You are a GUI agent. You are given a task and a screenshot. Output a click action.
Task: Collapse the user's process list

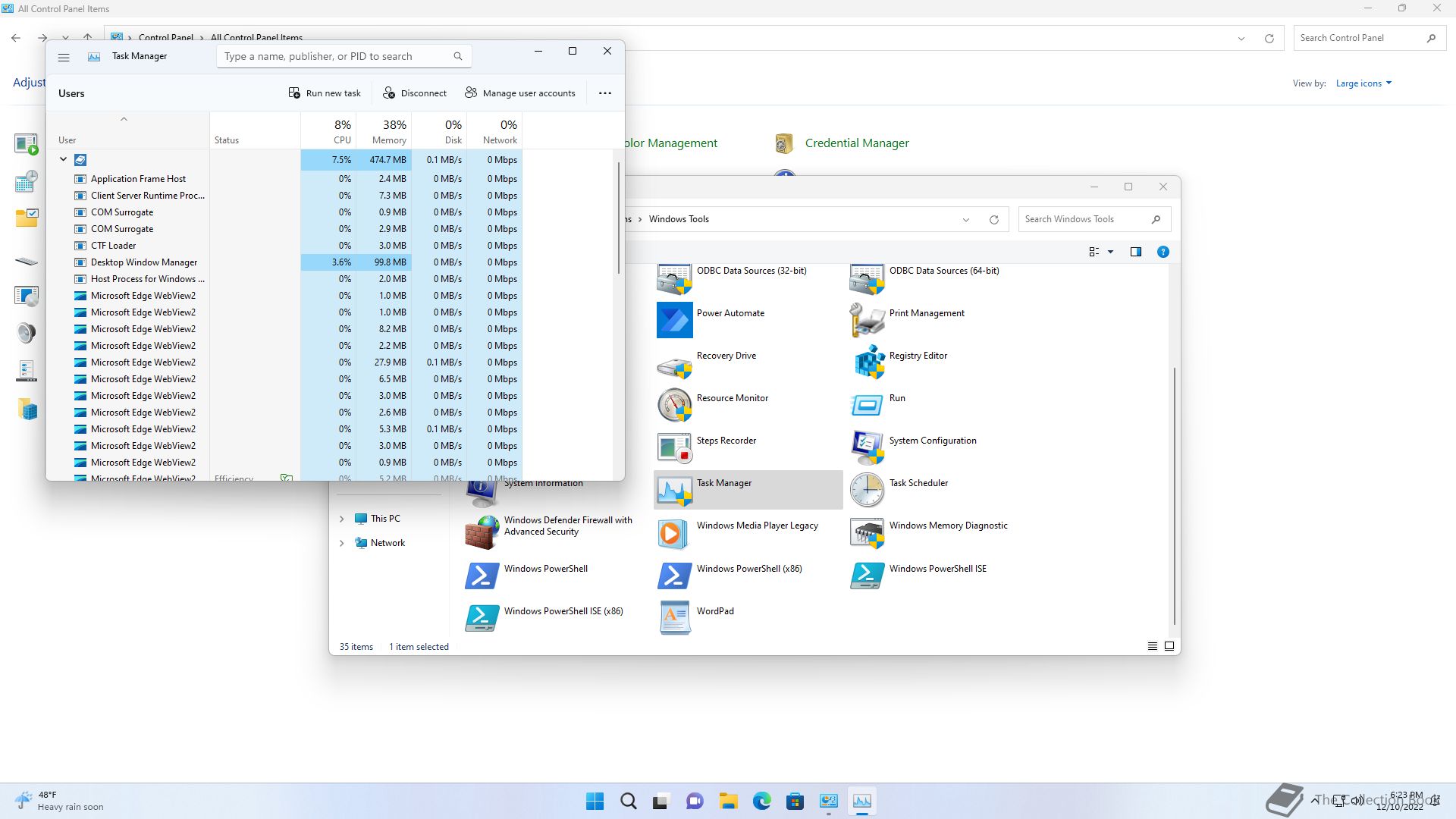64,160
